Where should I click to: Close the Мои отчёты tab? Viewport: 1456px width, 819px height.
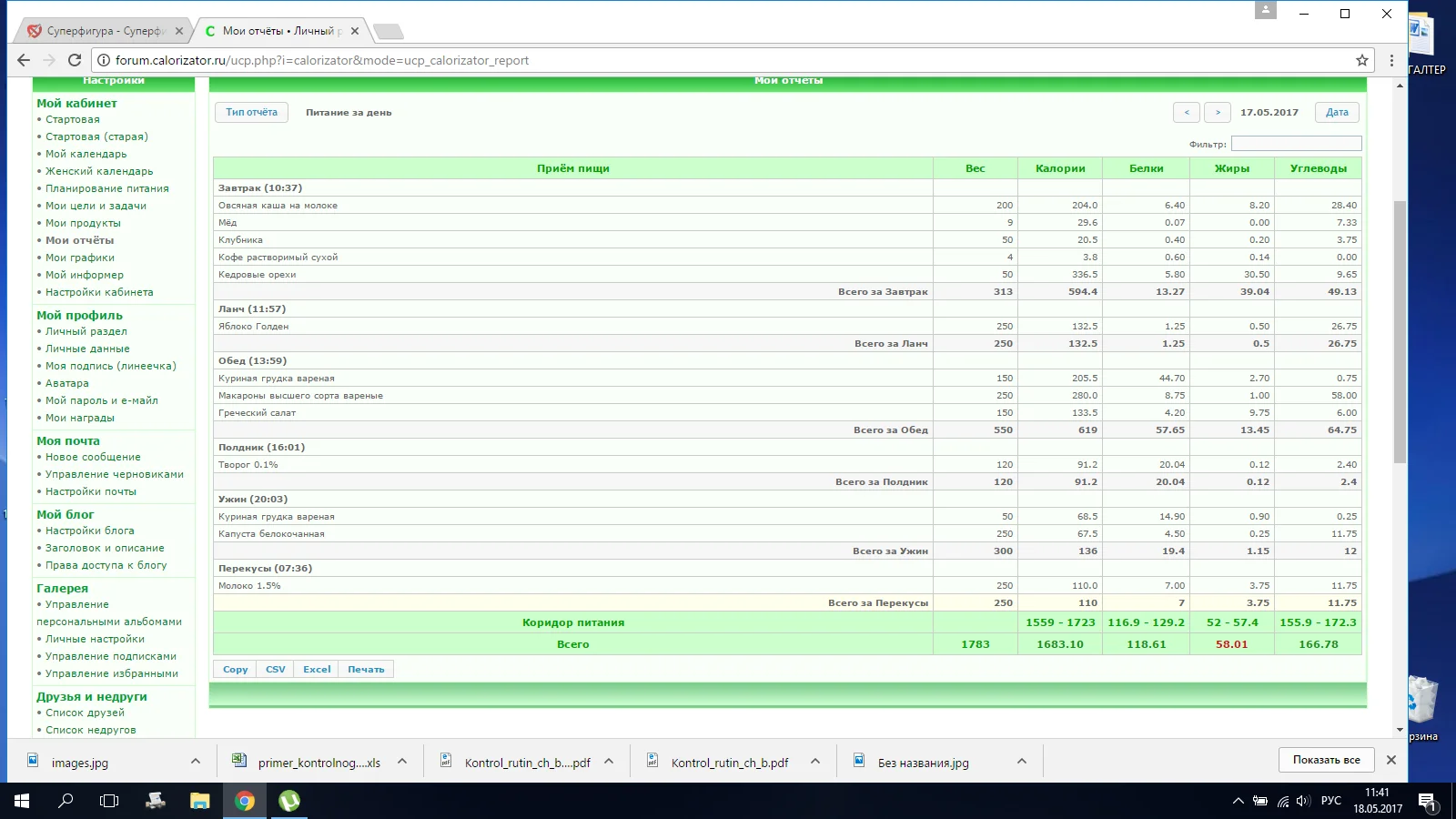click(355, 31)
